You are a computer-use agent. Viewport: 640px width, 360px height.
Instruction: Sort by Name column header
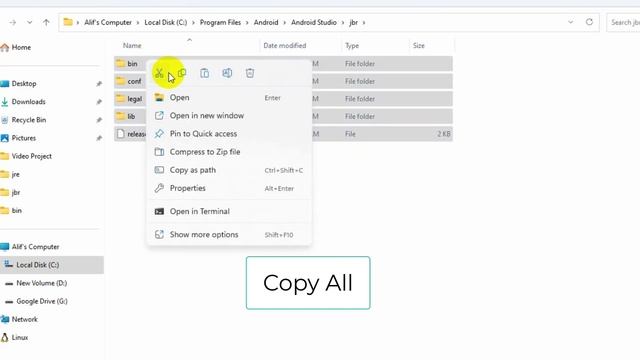132,46
